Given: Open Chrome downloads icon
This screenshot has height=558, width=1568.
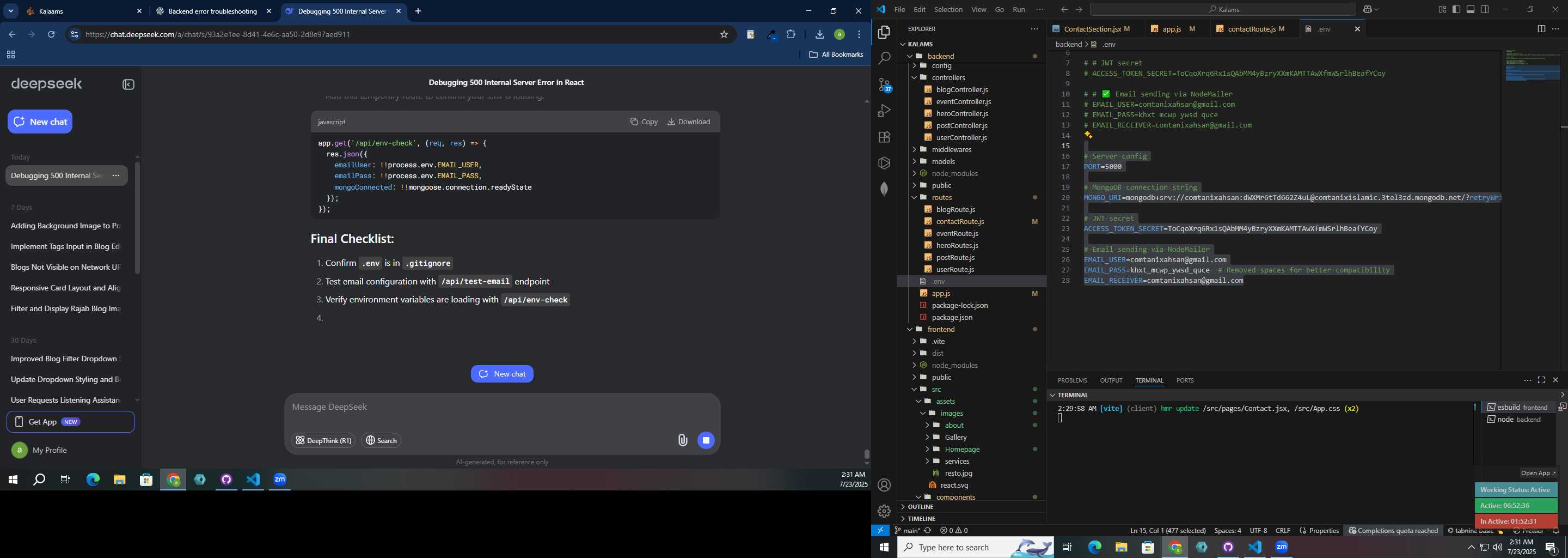Looking at the screenshot, I should coord(819,35).
